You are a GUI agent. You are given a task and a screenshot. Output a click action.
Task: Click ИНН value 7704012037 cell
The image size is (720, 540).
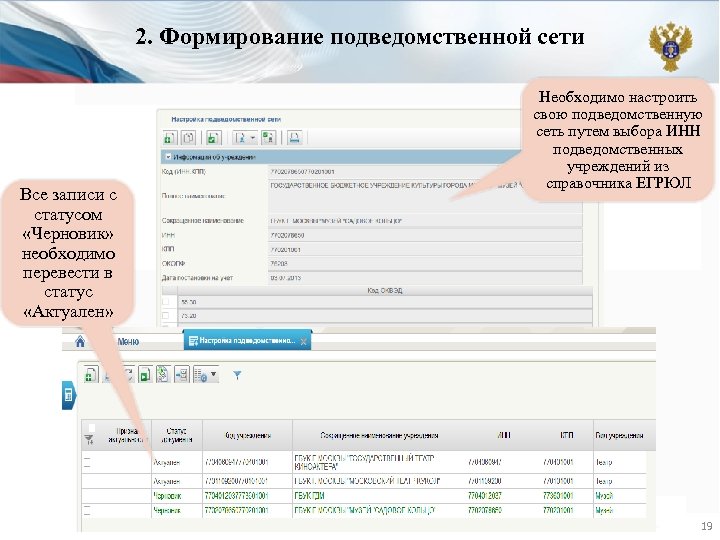(485, 496)
